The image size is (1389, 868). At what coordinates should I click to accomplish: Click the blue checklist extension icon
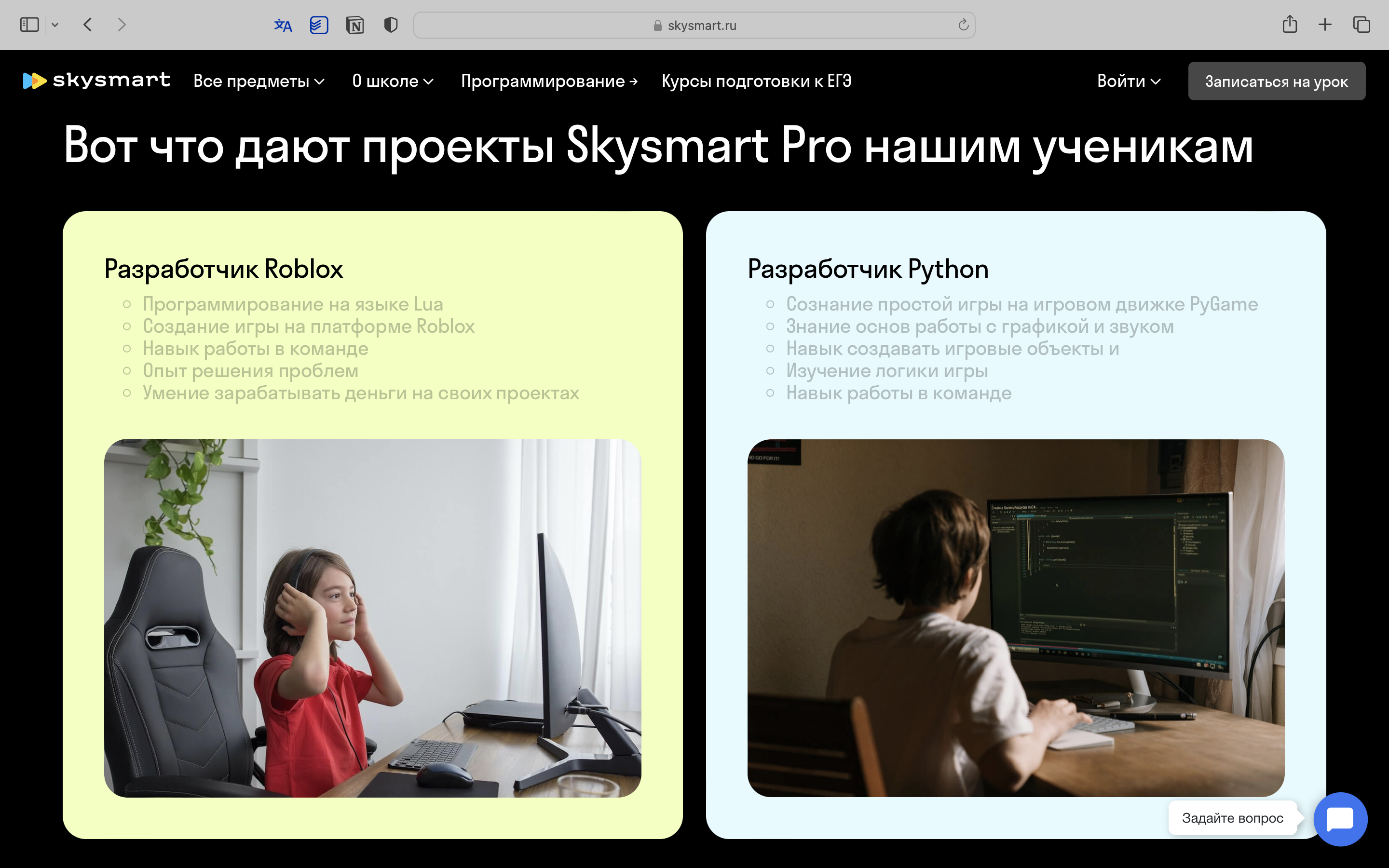click(319, 25)
